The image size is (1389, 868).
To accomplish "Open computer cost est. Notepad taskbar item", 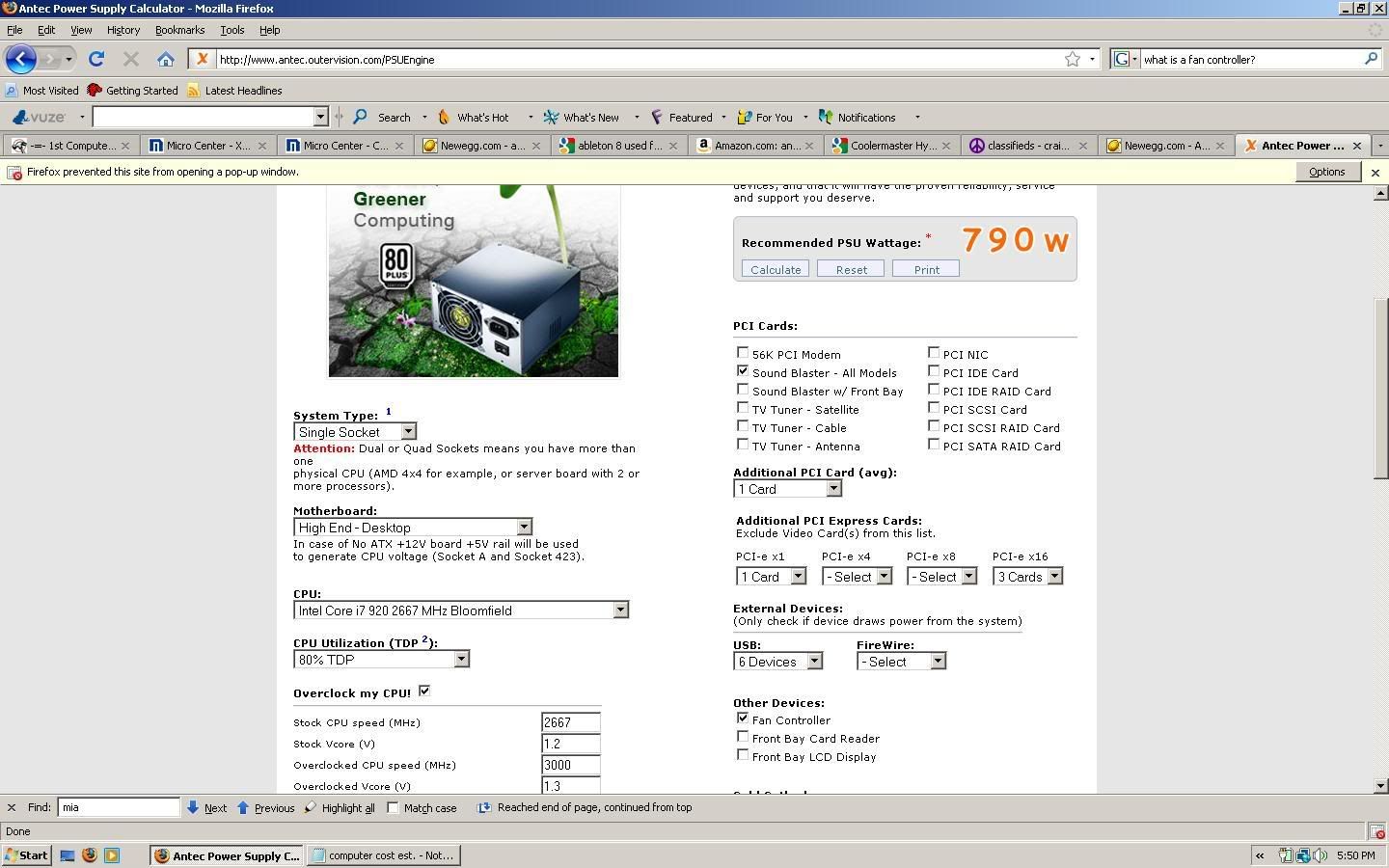I will 383,854.
